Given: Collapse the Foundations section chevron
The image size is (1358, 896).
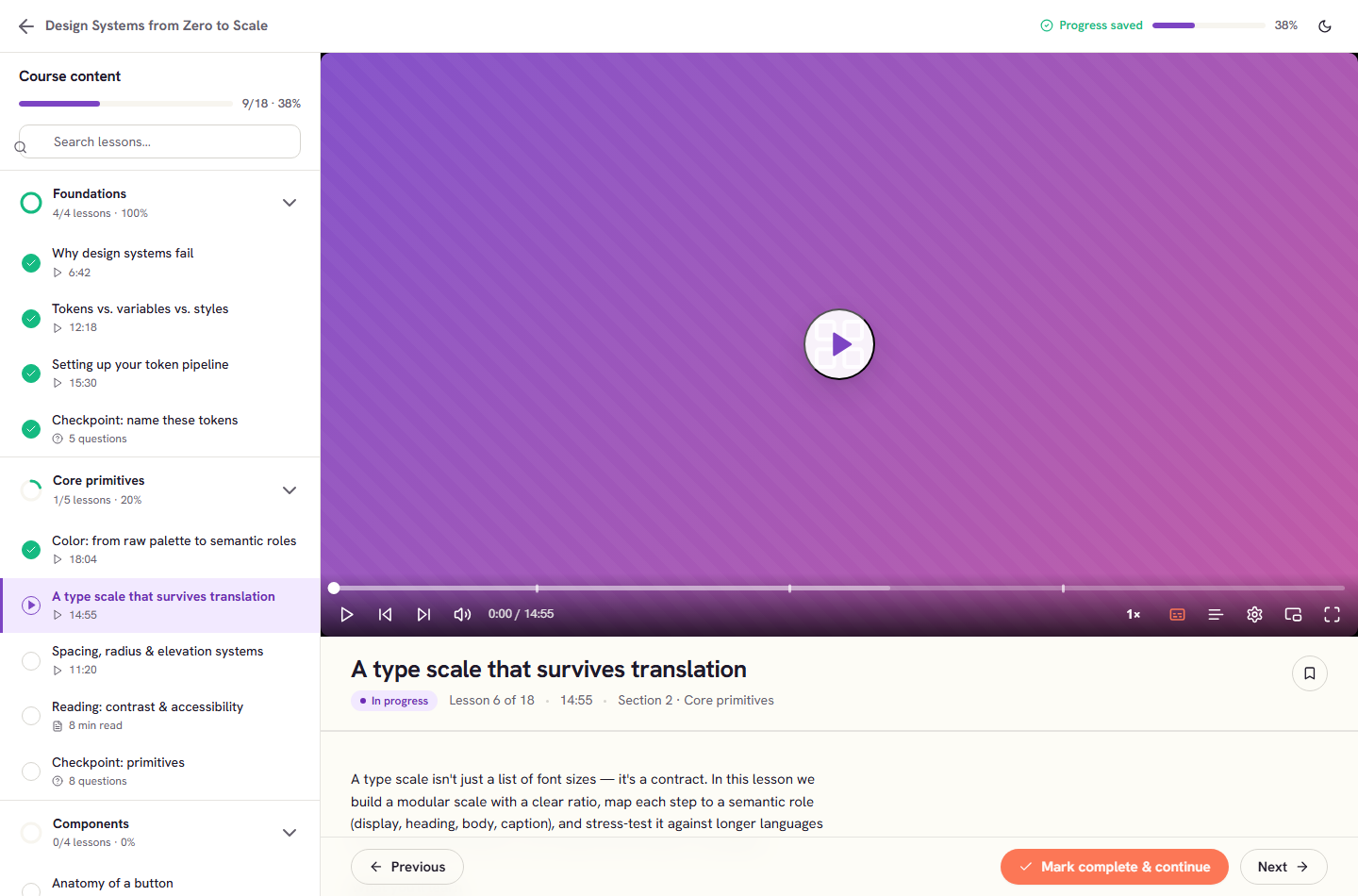Looking at the screenshot, I should 290,203.
